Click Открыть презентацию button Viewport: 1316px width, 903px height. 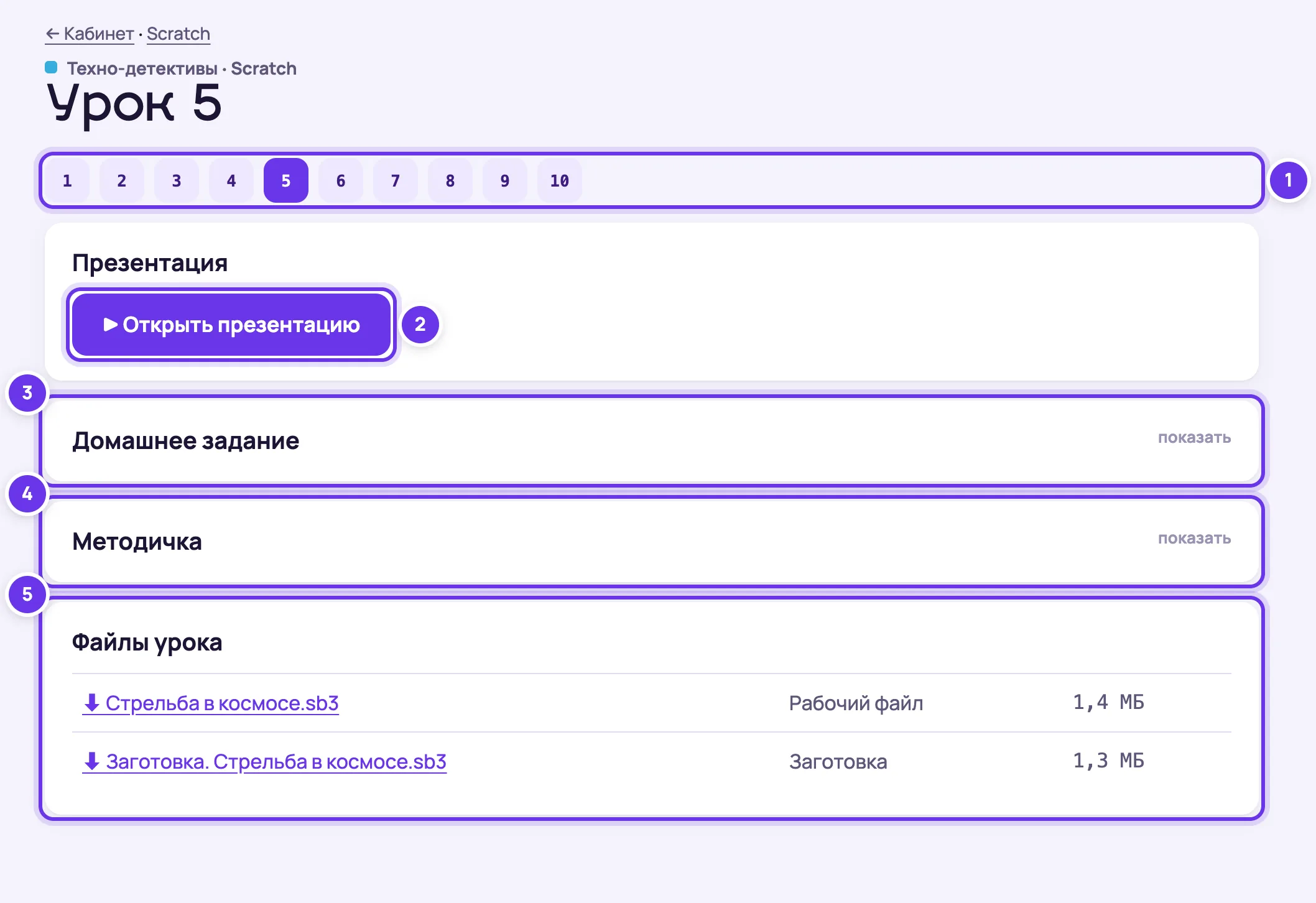[x=231, y=325]
